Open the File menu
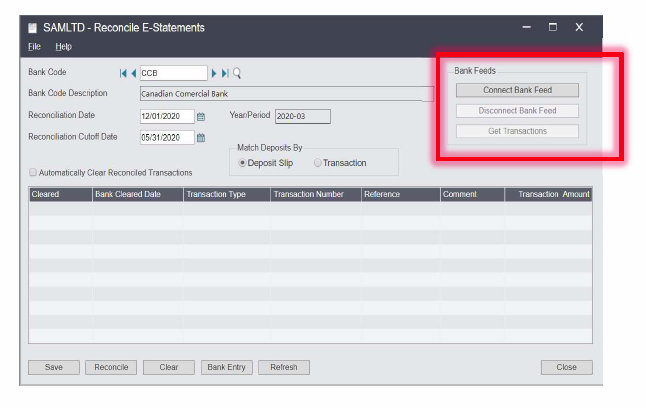 34,46
